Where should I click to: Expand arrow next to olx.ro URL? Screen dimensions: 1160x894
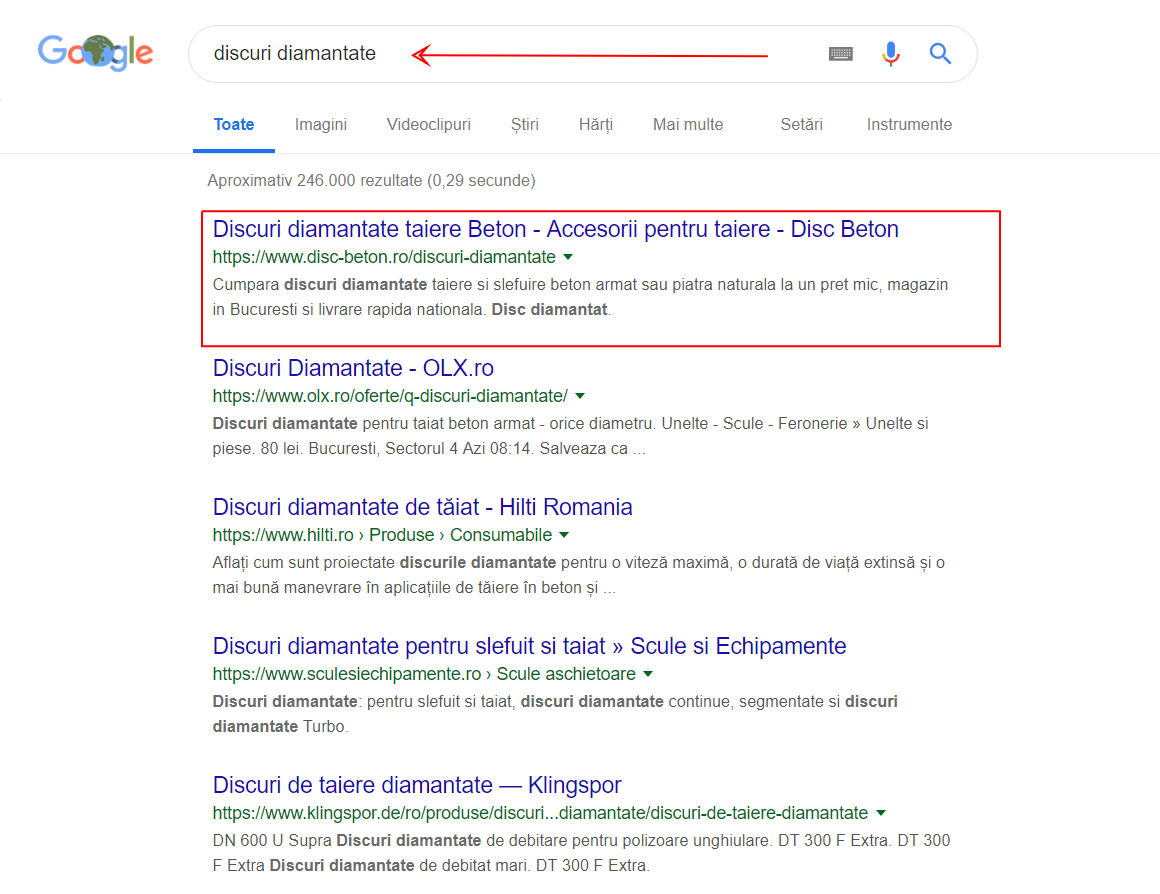pyautogui.click(x=580, y=396)
